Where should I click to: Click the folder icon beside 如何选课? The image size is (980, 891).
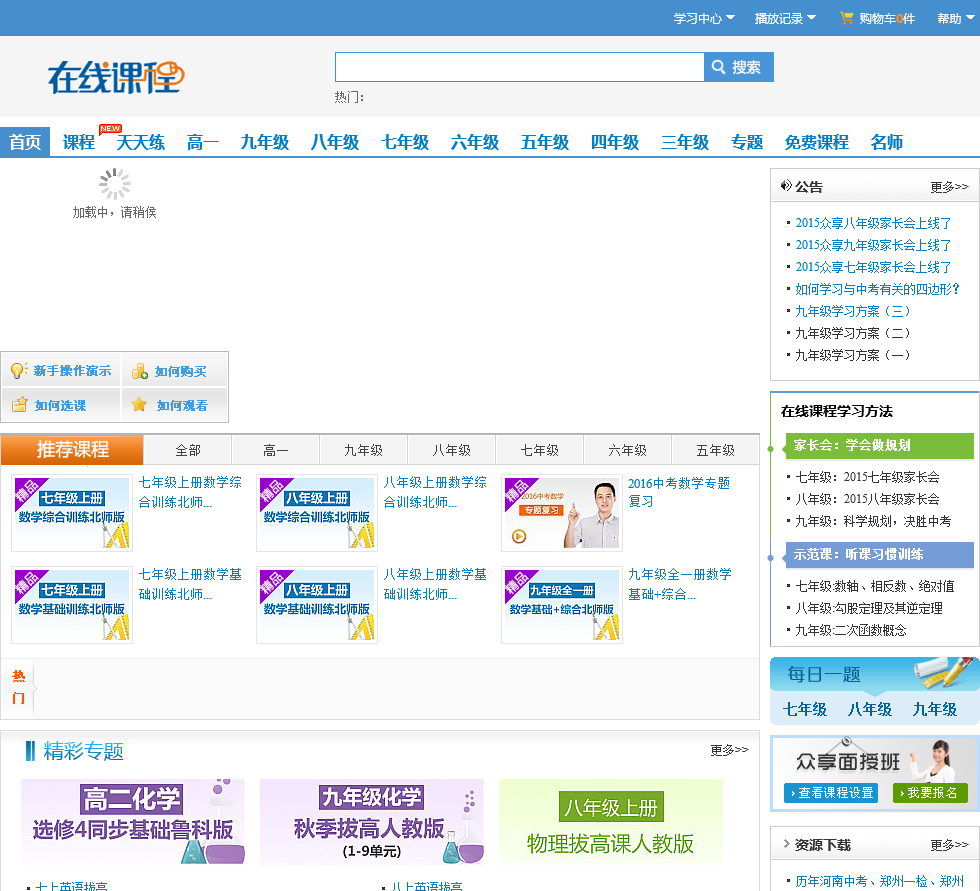[19, 405]
